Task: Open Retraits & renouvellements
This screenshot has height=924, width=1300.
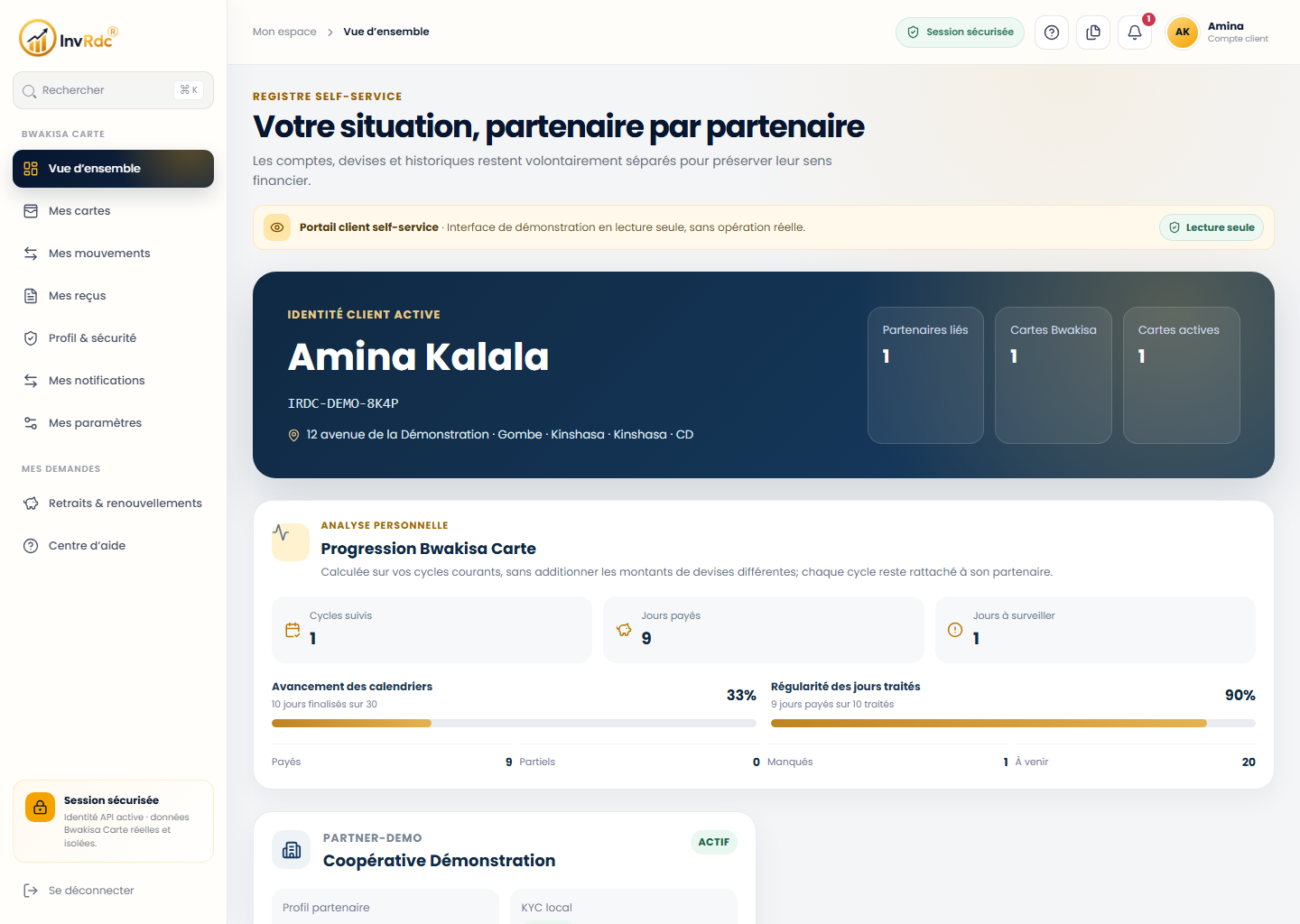Action: pos(113,504)
